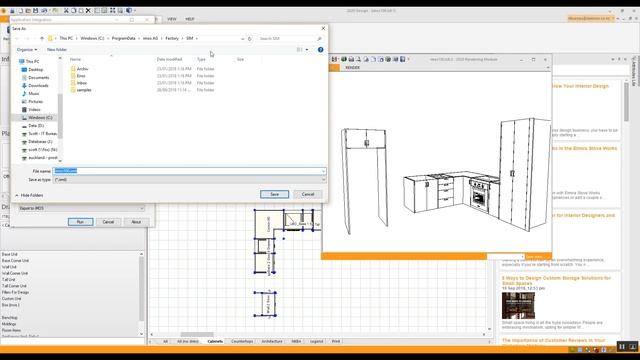Click the drawing area horizontal scrollbar thumb

tap(197, 335)
